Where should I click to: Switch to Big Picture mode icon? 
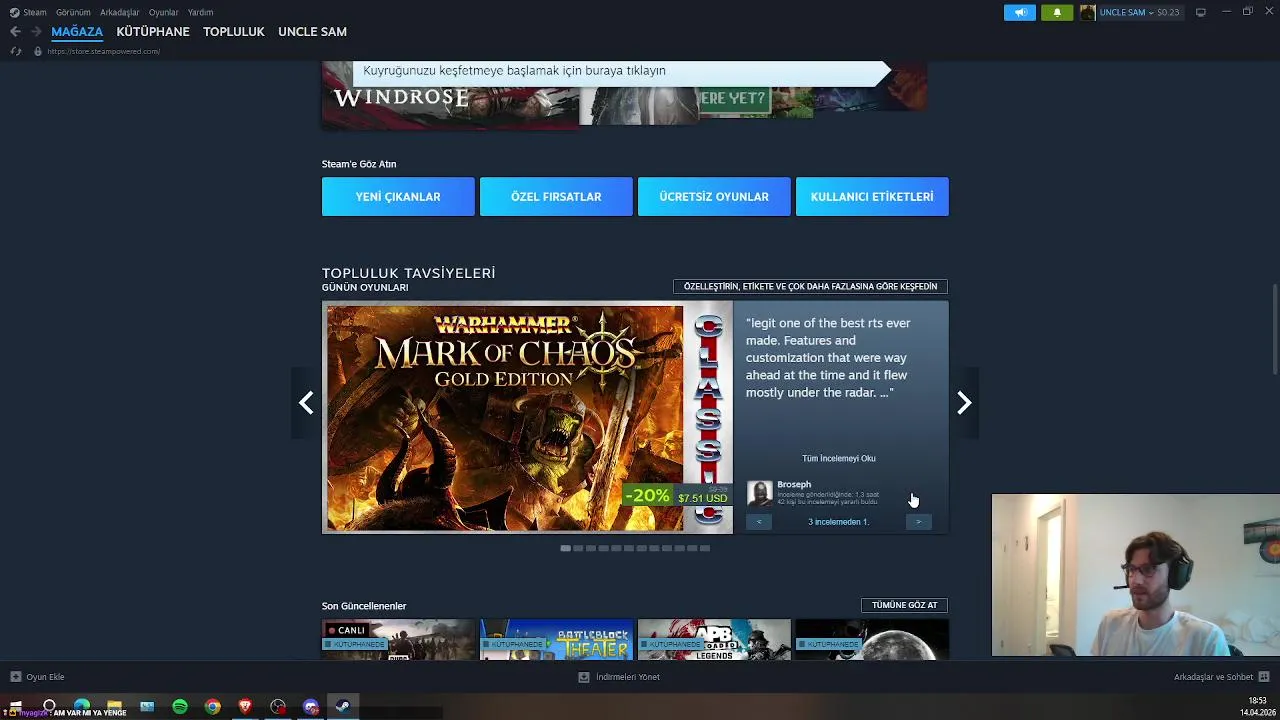click(x=1201, y=12)
